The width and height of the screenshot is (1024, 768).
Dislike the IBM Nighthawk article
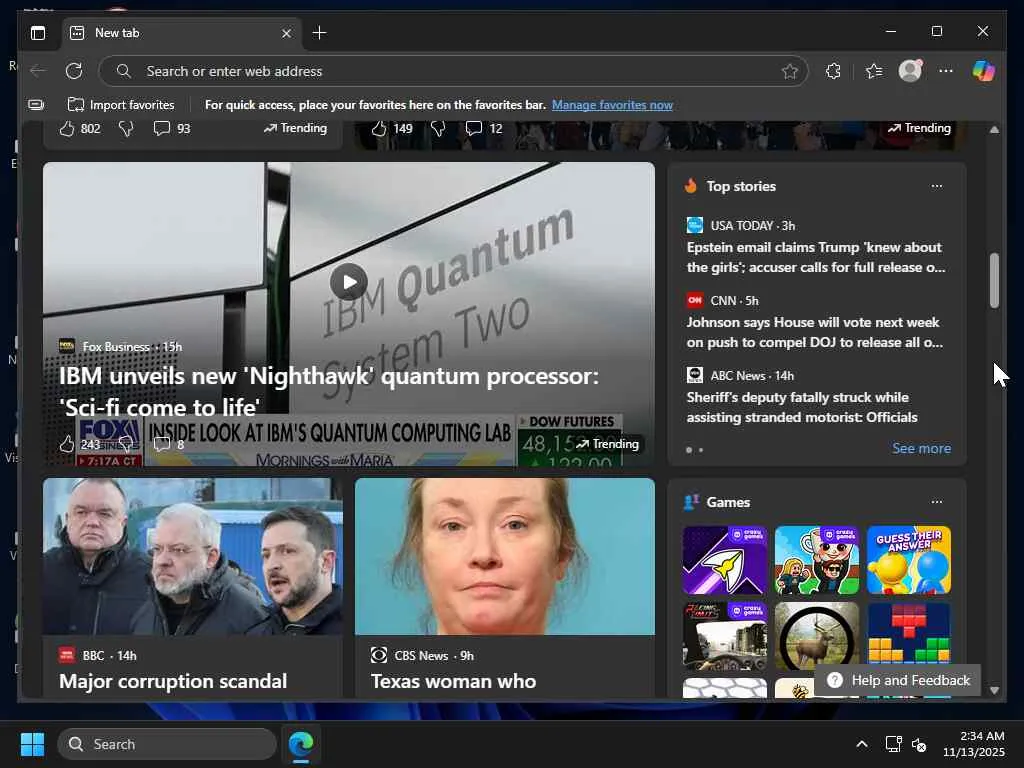(126, 444)
